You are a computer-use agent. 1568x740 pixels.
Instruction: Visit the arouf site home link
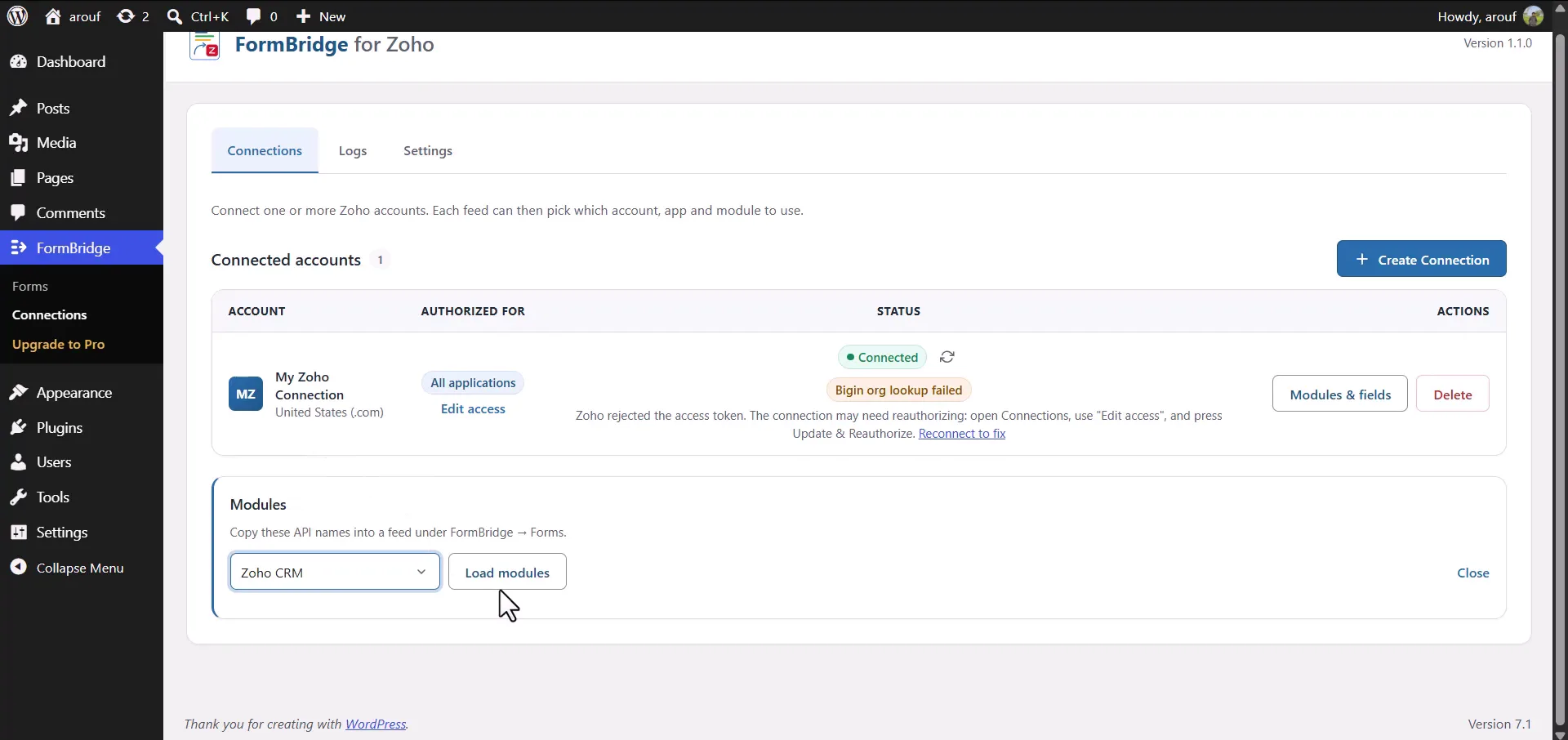click(73, 16)
